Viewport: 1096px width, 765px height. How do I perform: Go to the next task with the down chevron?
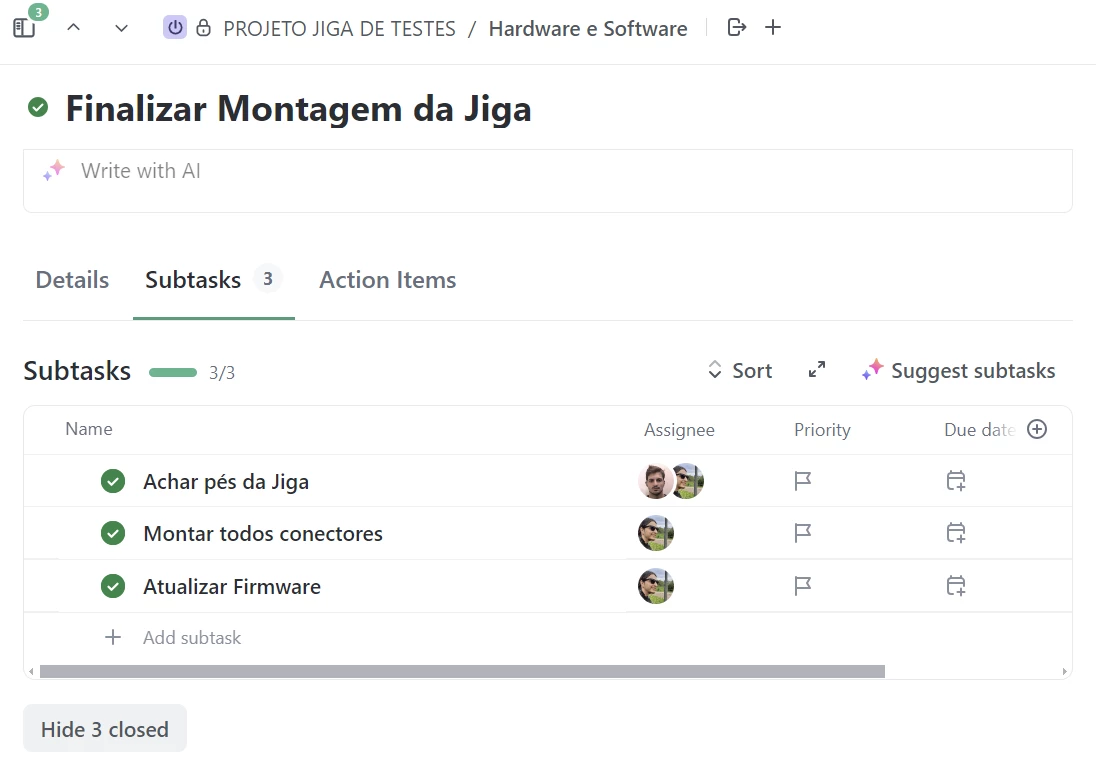[x=122, y=28]
